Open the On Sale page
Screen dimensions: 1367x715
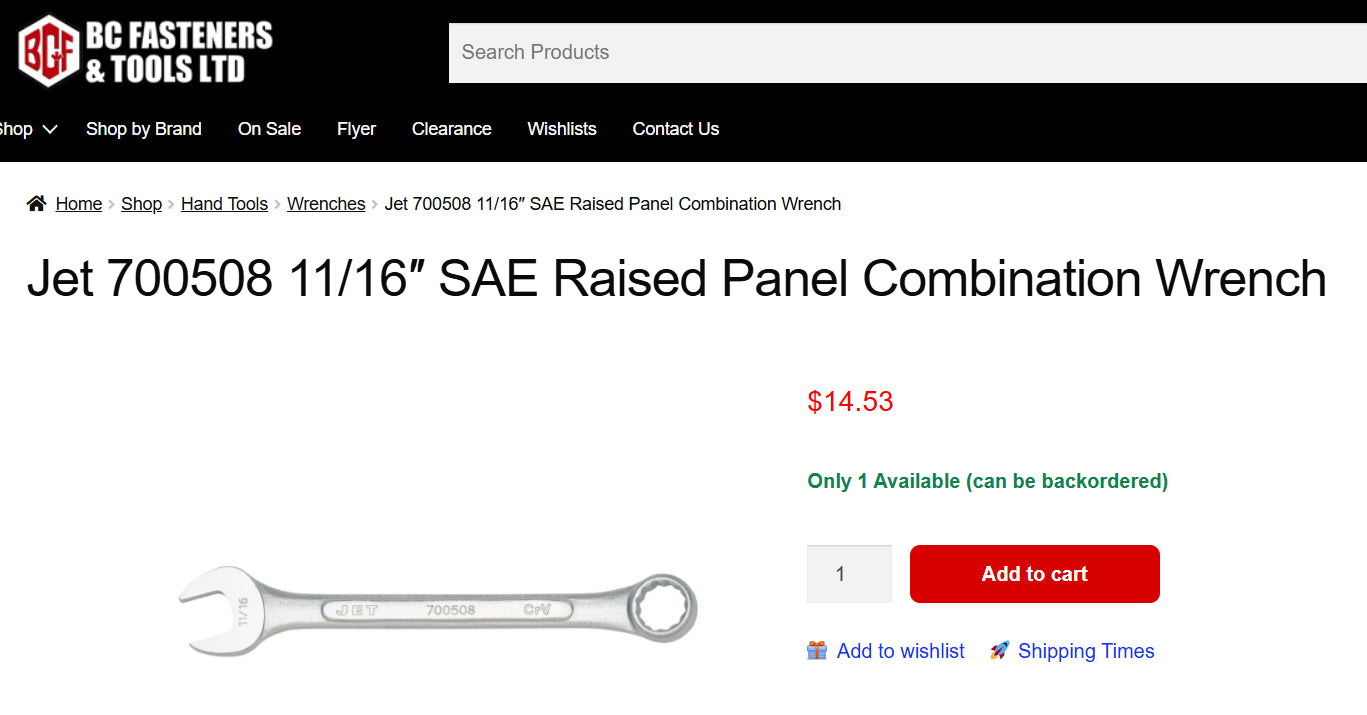point(269,129)
